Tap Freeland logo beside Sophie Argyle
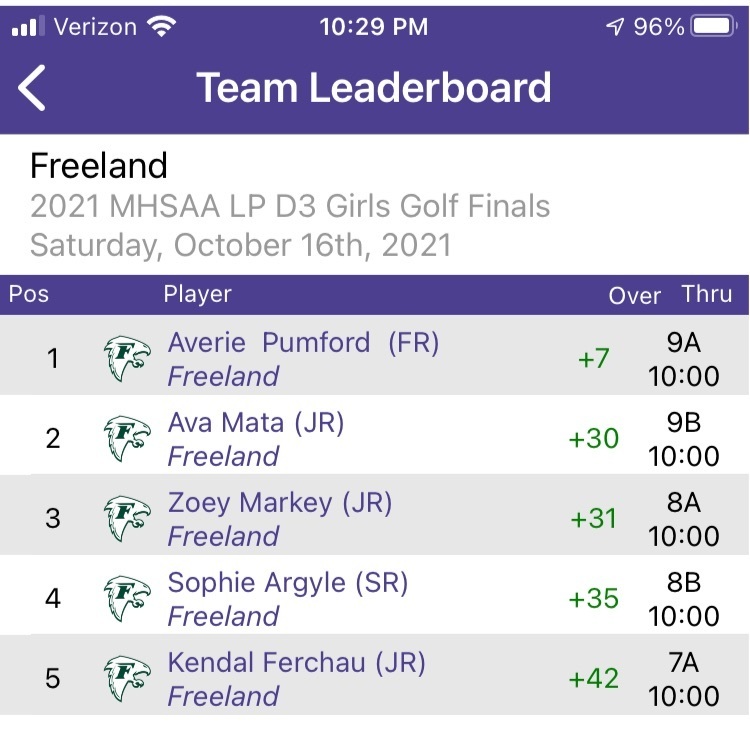Screen dimensions: 750x750 point(127,598)
